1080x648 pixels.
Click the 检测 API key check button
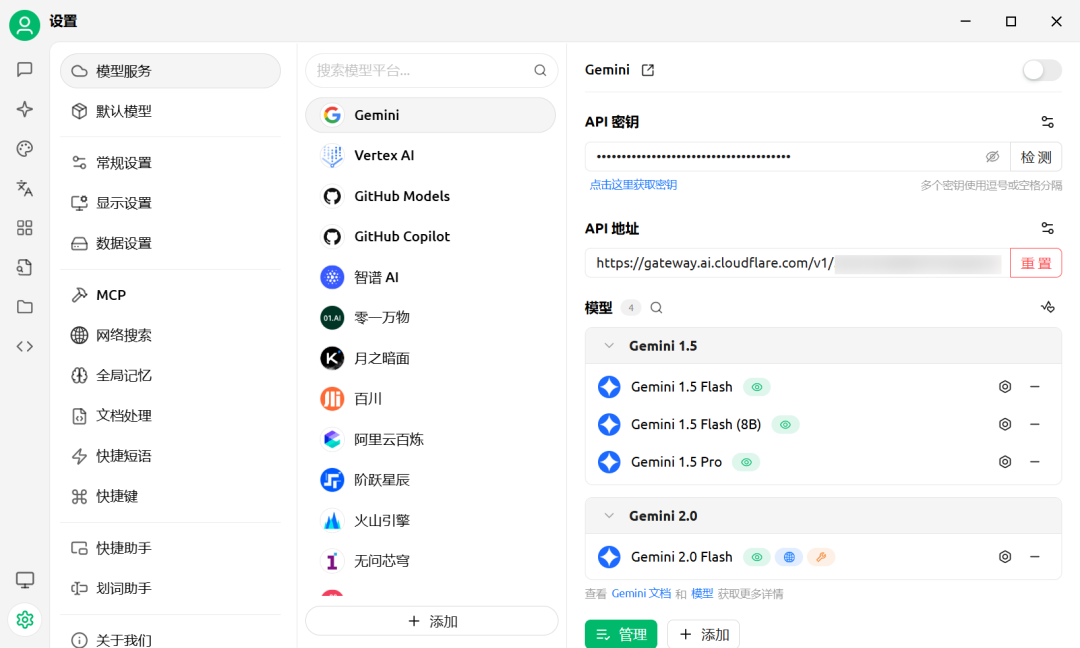pos(1036,157)
